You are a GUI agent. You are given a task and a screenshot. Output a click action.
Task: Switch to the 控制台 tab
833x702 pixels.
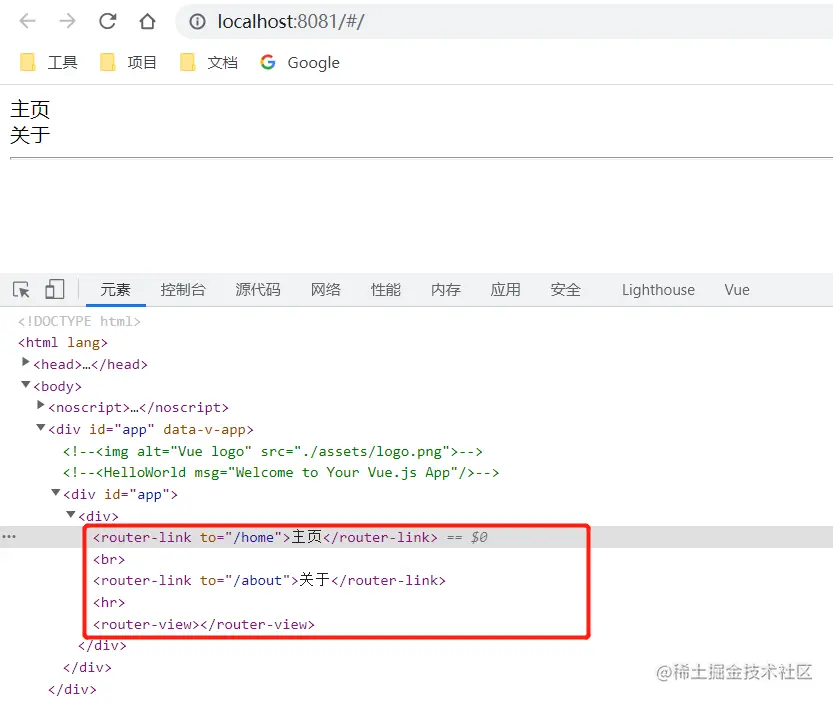coord(183,290)
